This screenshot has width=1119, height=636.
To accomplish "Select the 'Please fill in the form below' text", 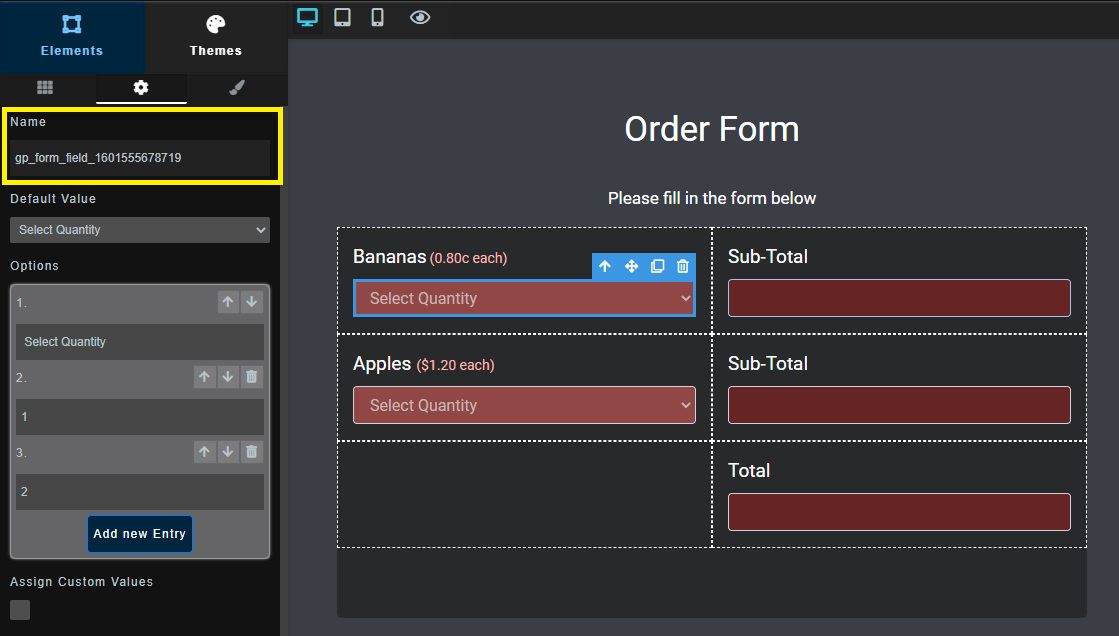I will point(712,198).
